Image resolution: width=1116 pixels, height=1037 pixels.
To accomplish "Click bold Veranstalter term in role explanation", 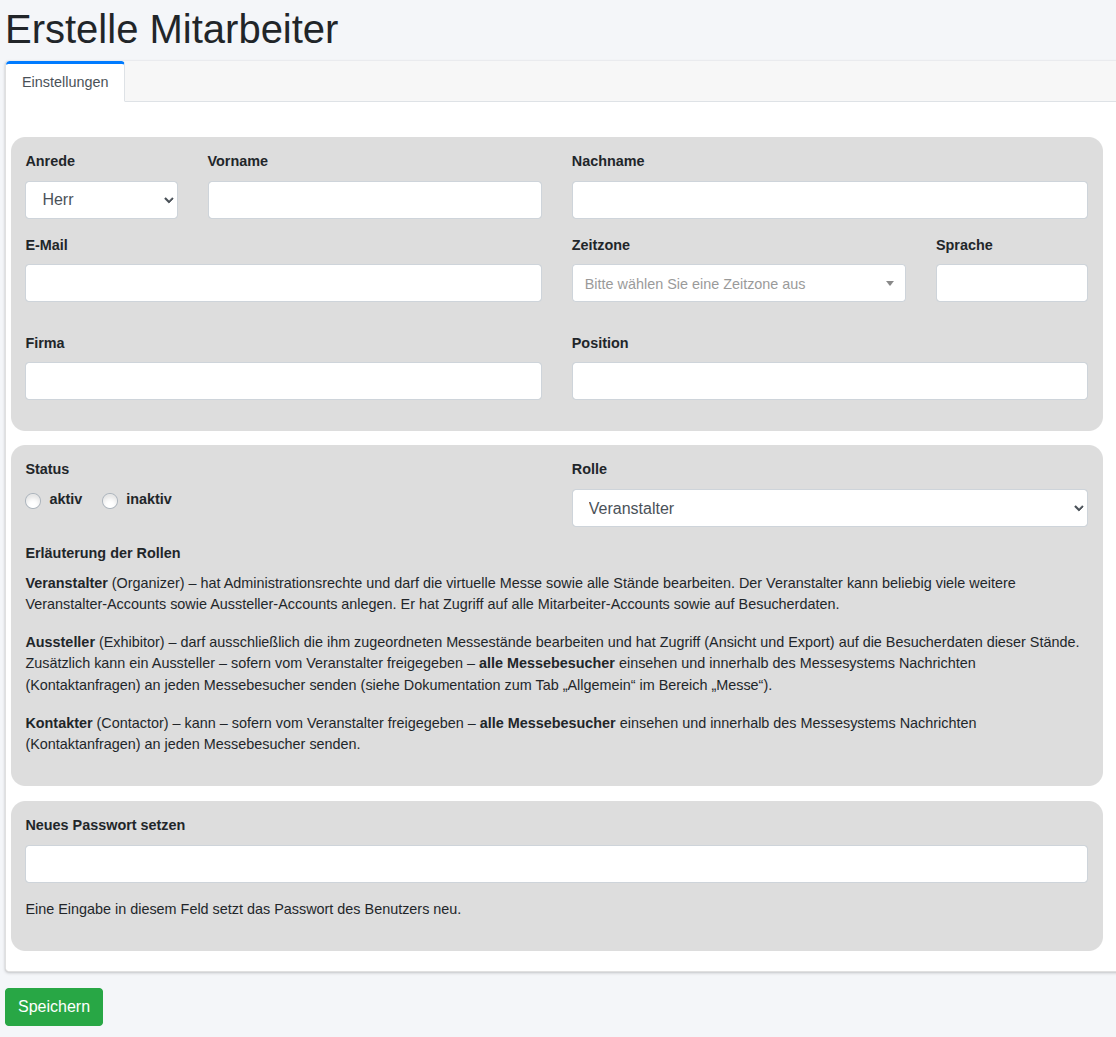I will tap(67, 582).
